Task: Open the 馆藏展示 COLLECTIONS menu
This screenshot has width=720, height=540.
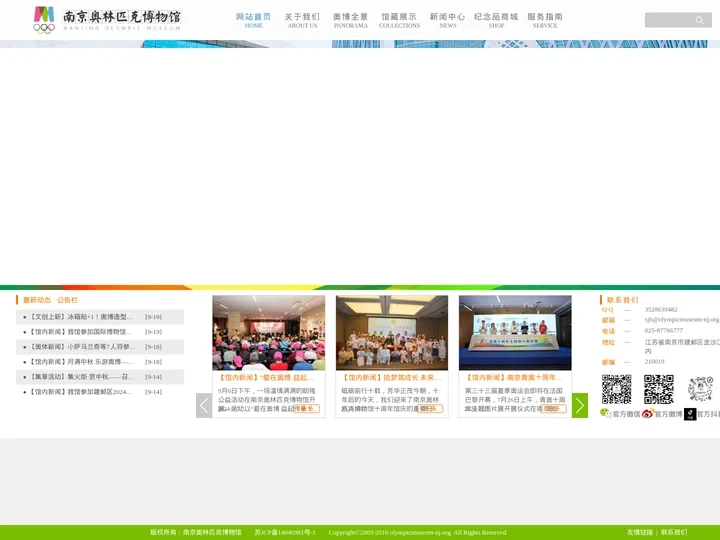Action: [399, 20]
